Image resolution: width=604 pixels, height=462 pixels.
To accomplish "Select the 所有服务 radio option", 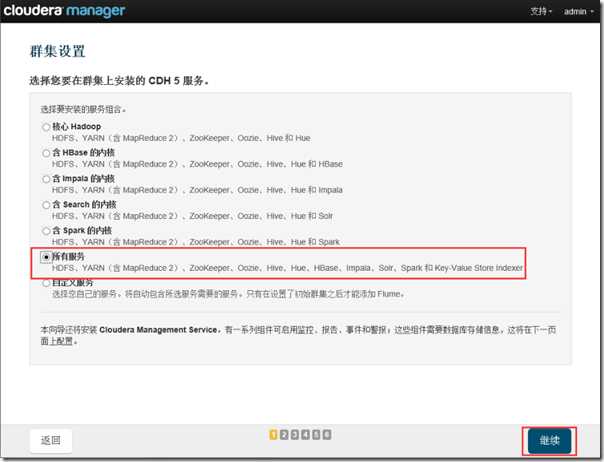I will point(46,257).
